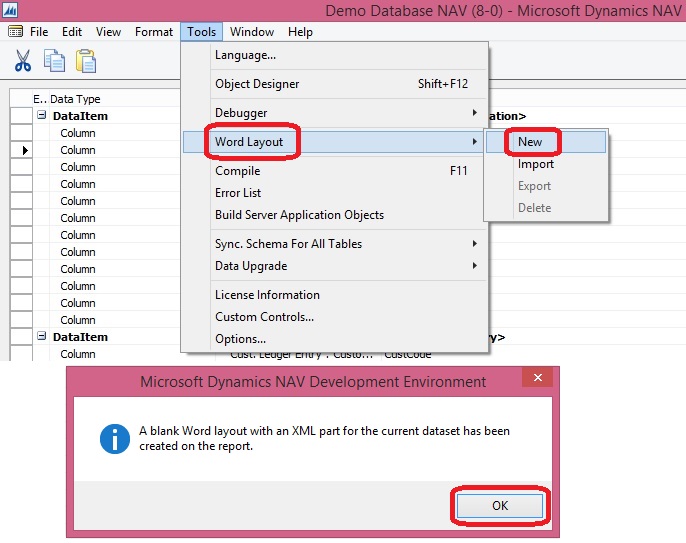This screenshot has width=686, height=543.
Task: Click the table icon left of File menu
Action: coord(15,32)
